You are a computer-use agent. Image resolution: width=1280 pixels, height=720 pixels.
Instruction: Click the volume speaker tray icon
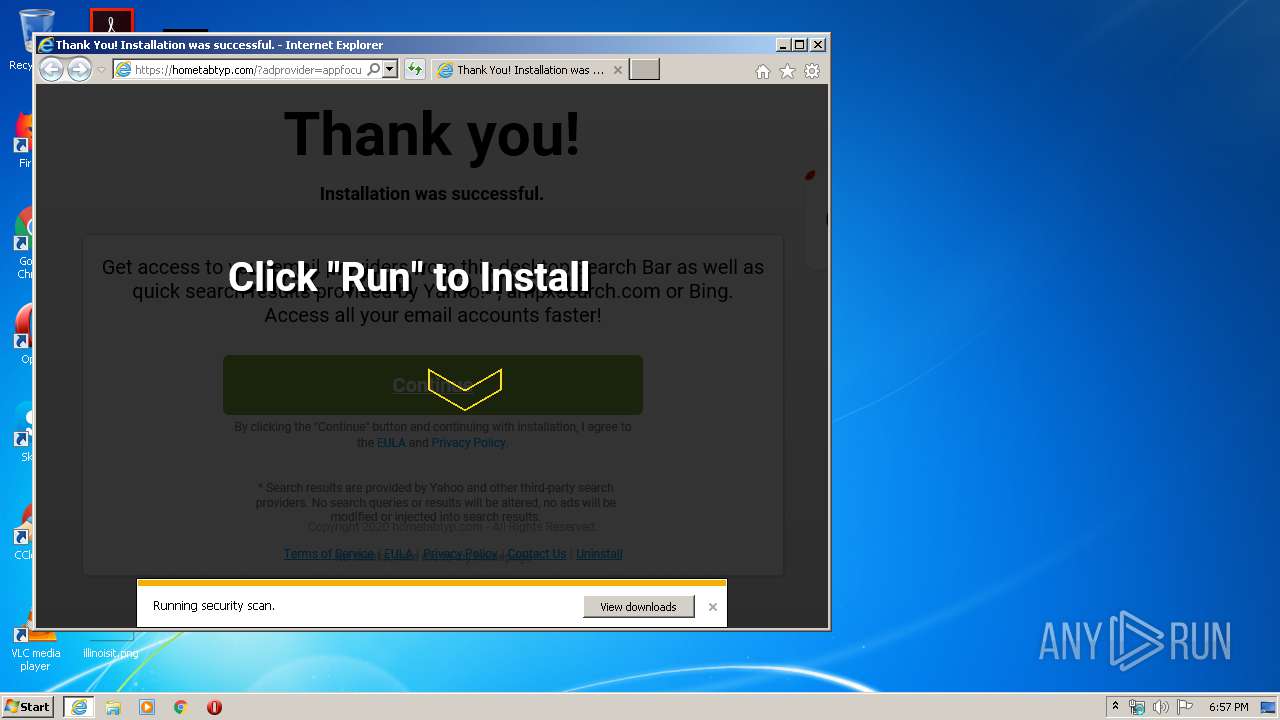coord(1161,707)
